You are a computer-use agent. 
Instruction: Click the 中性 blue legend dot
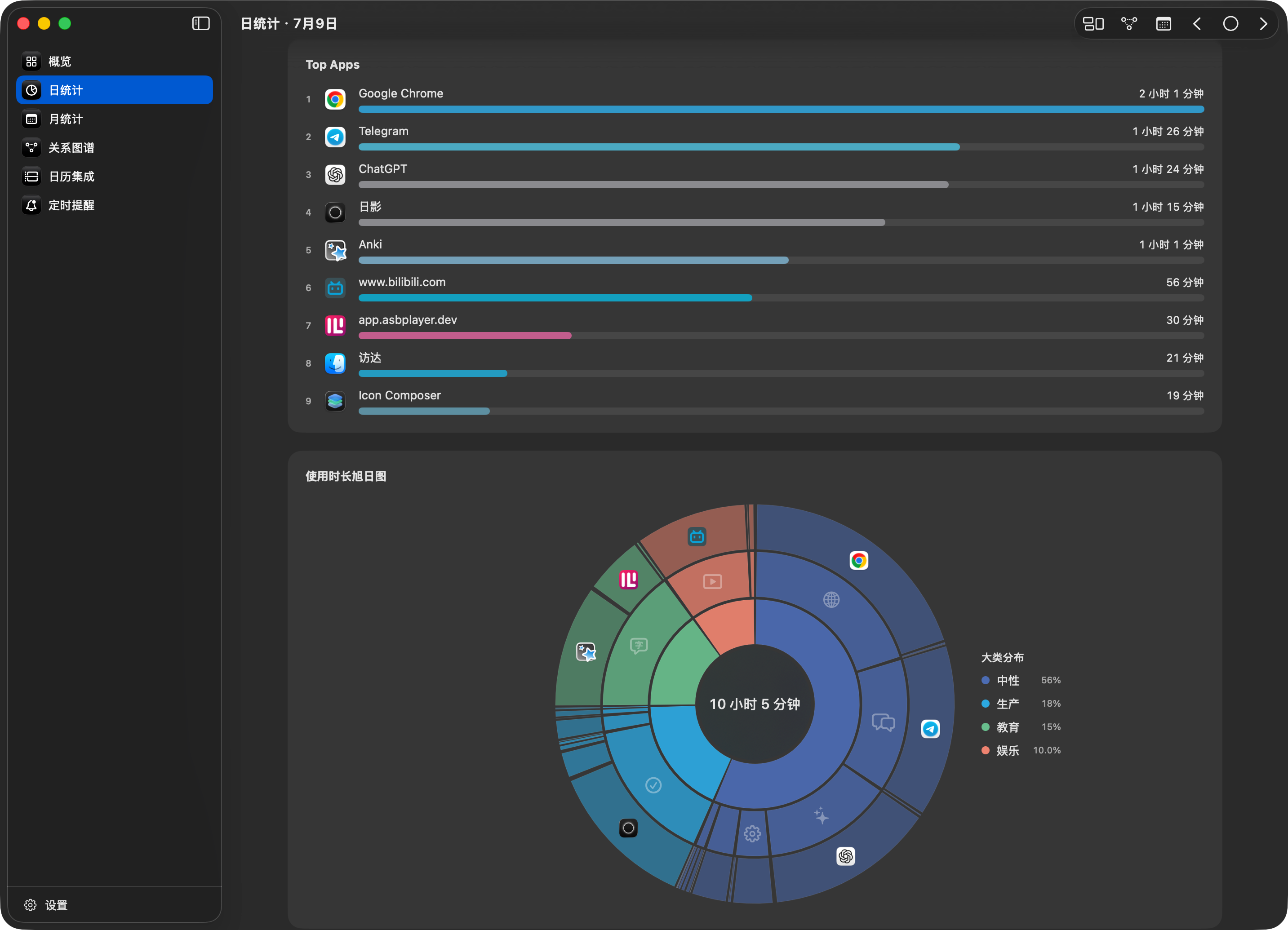click(x=985, y=680)
